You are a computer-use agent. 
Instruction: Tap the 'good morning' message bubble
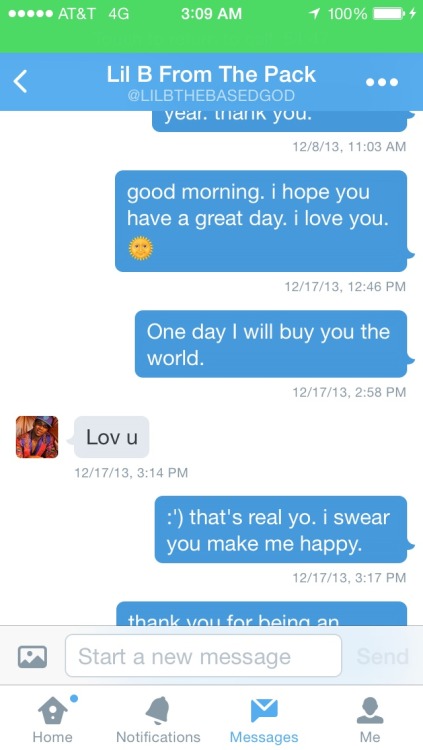(261, 221)
